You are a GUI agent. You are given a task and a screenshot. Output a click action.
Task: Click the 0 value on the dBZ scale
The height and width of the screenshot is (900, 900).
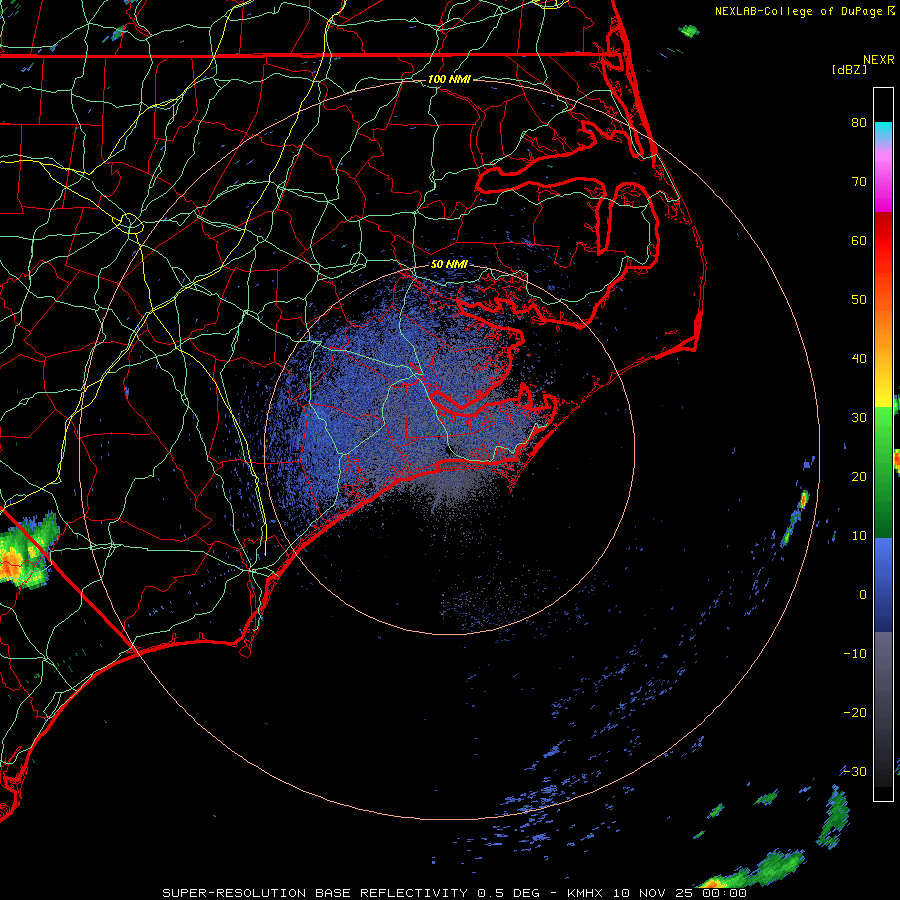coord(863,595)
